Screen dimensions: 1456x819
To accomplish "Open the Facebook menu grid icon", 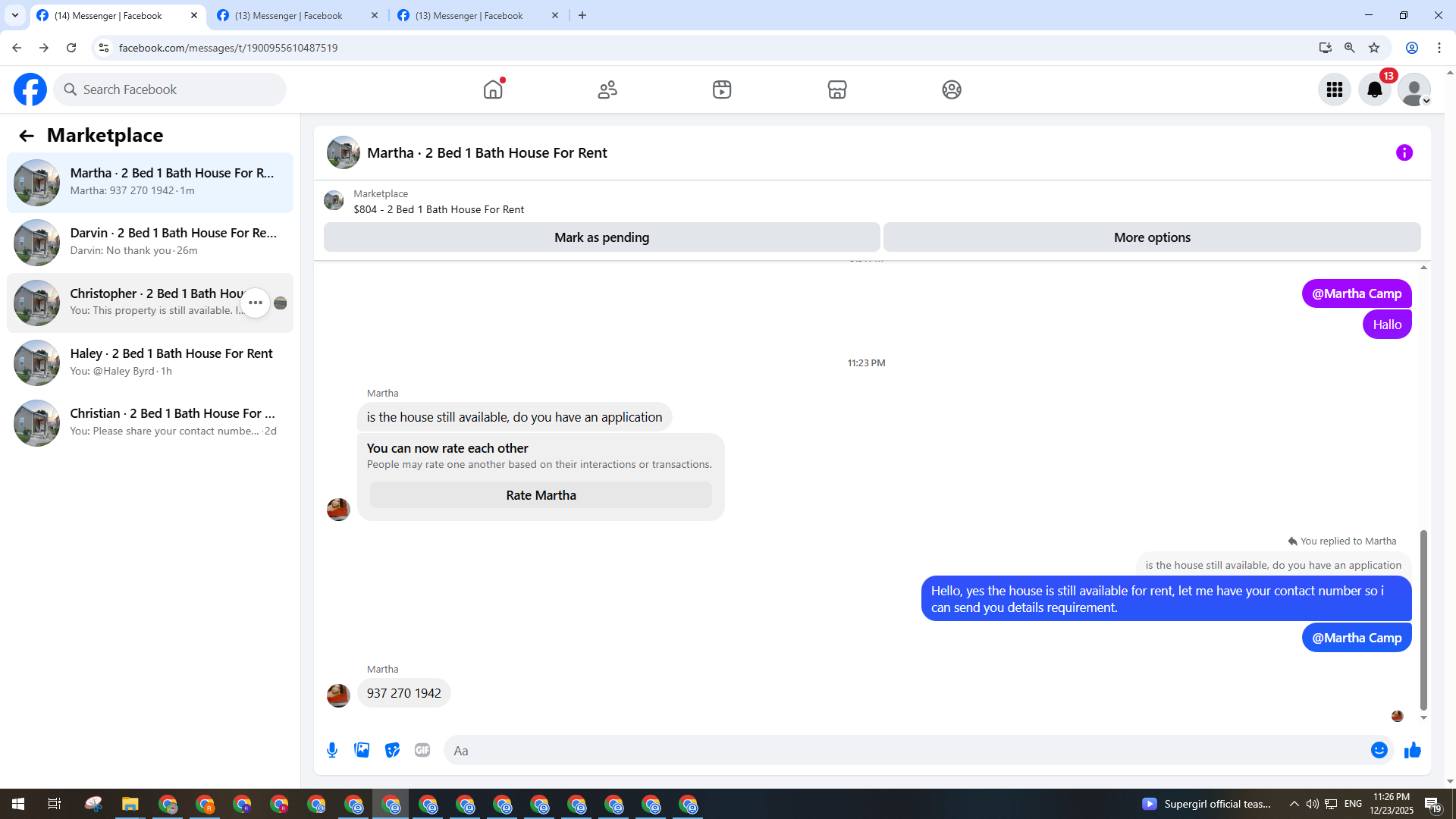I will [1334, 89].
